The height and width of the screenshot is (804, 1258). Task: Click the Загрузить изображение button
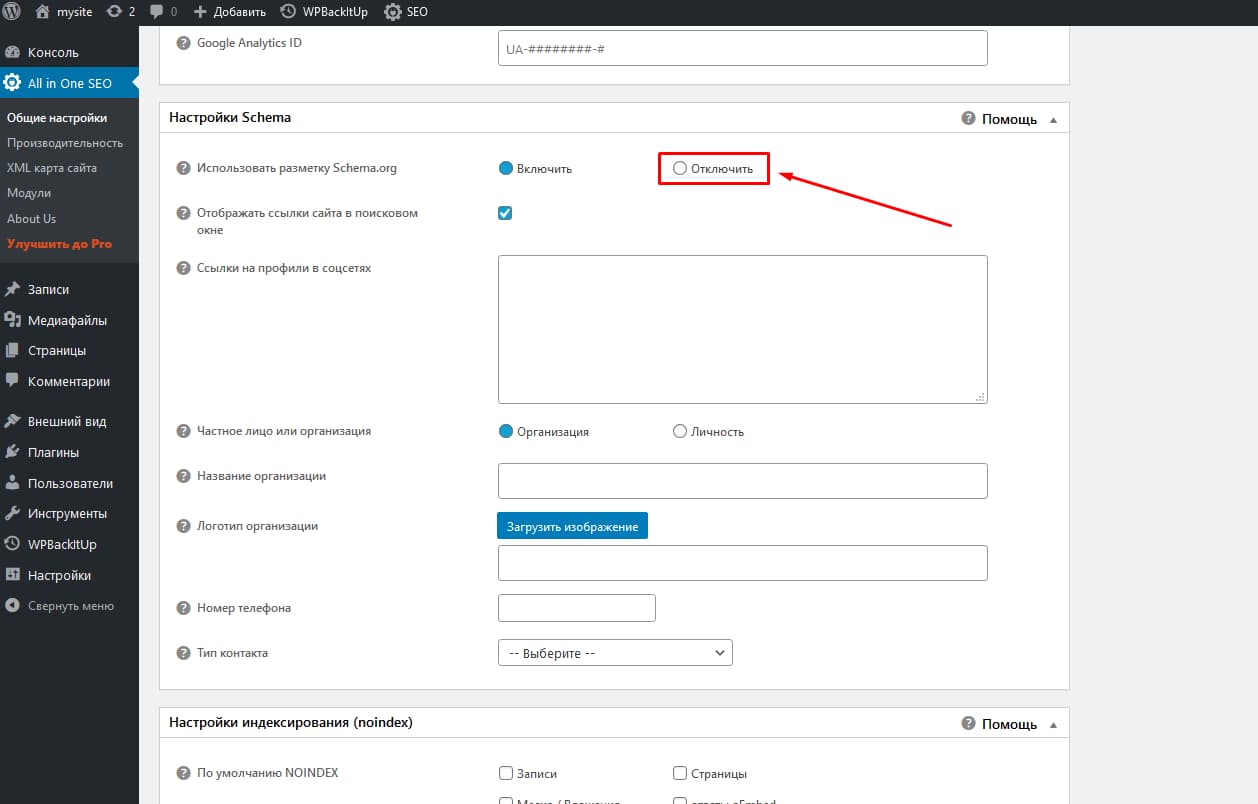click(x=572, y=525)
